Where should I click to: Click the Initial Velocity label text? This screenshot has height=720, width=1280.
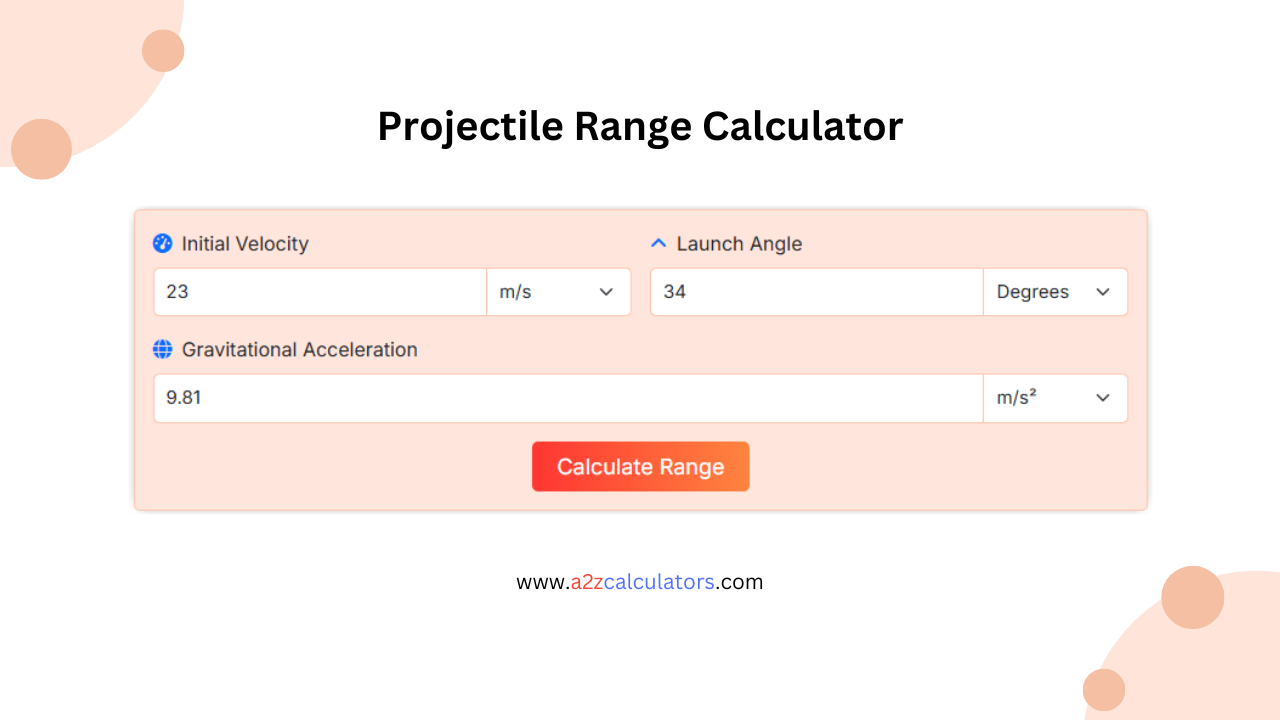[244, 243]
